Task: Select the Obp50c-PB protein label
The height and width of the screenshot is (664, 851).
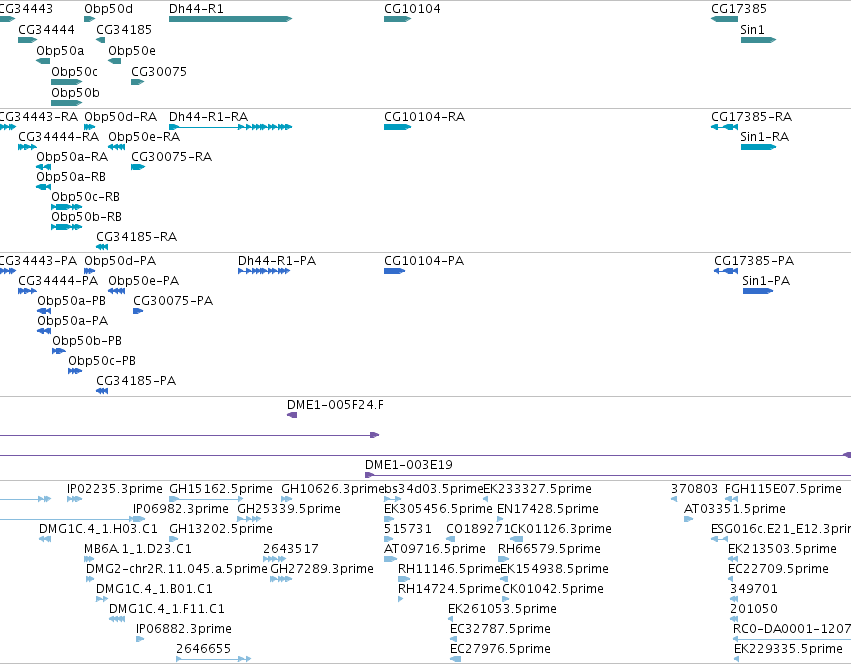Action: point(102,362)
